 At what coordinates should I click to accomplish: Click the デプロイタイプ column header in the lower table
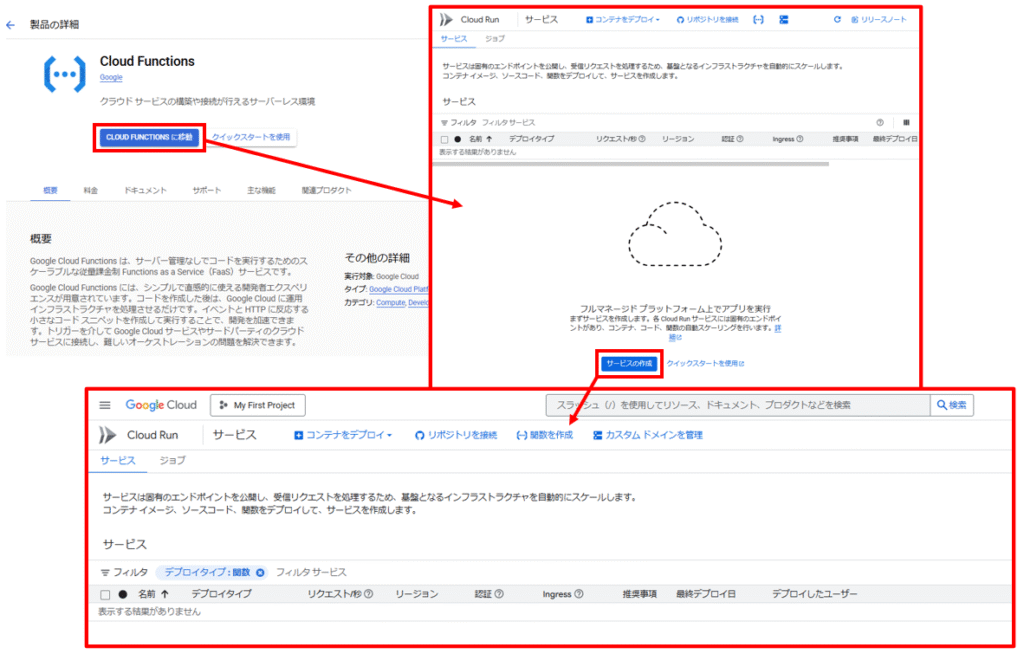point(221,594)
